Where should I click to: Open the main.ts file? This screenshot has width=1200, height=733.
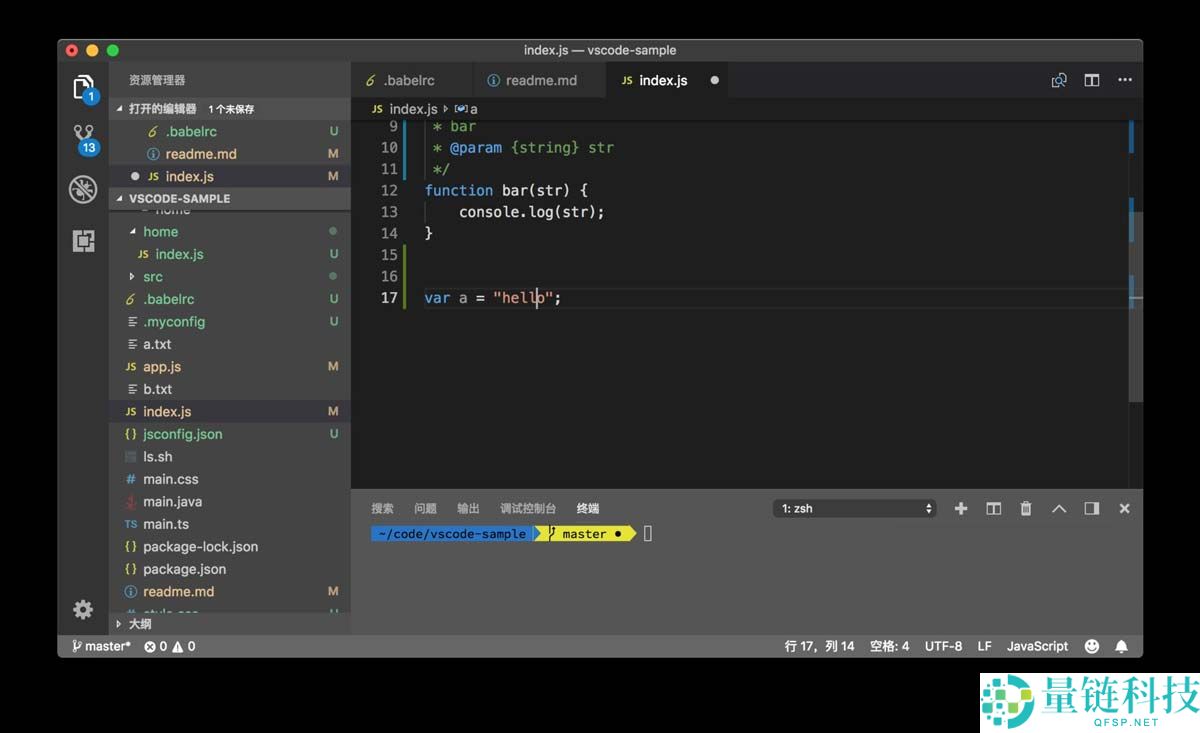(x=230, y=524)
